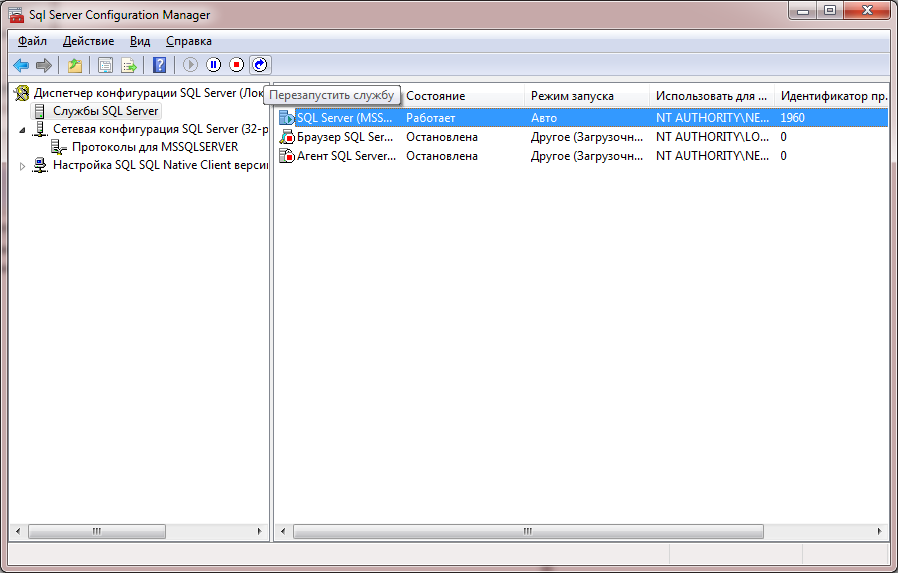Click the Агент SQL Server service icon
Viewport: 898px width, 573px height.
pos(286,156)
